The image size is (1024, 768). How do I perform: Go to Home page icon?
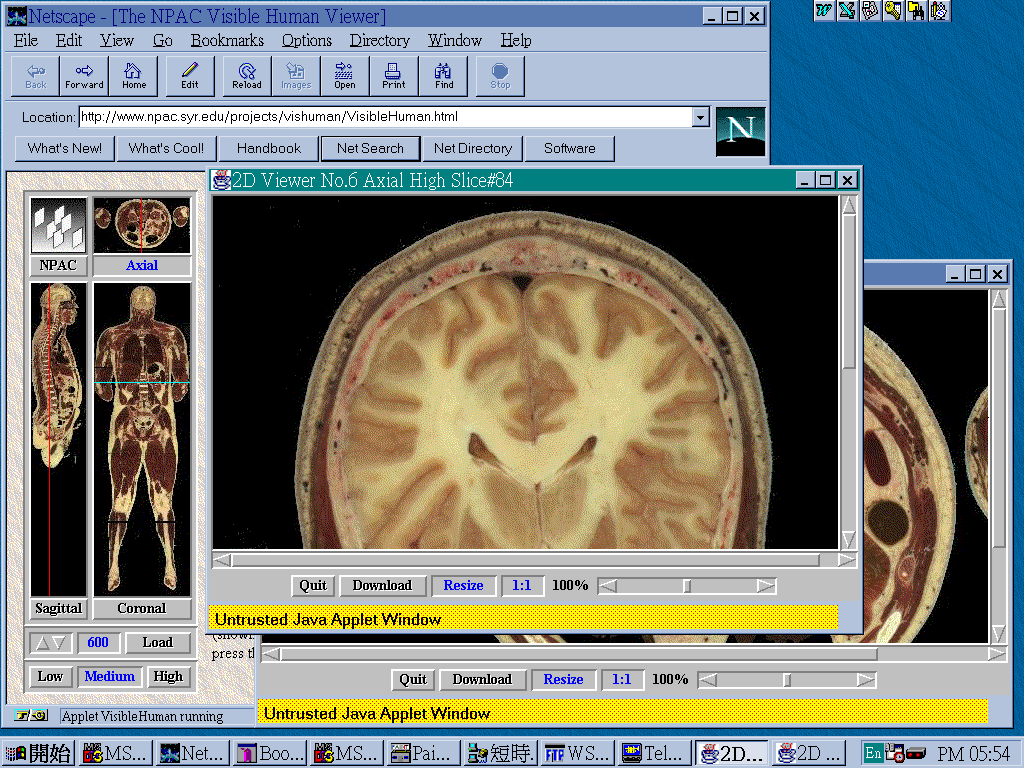coord(134,76)
